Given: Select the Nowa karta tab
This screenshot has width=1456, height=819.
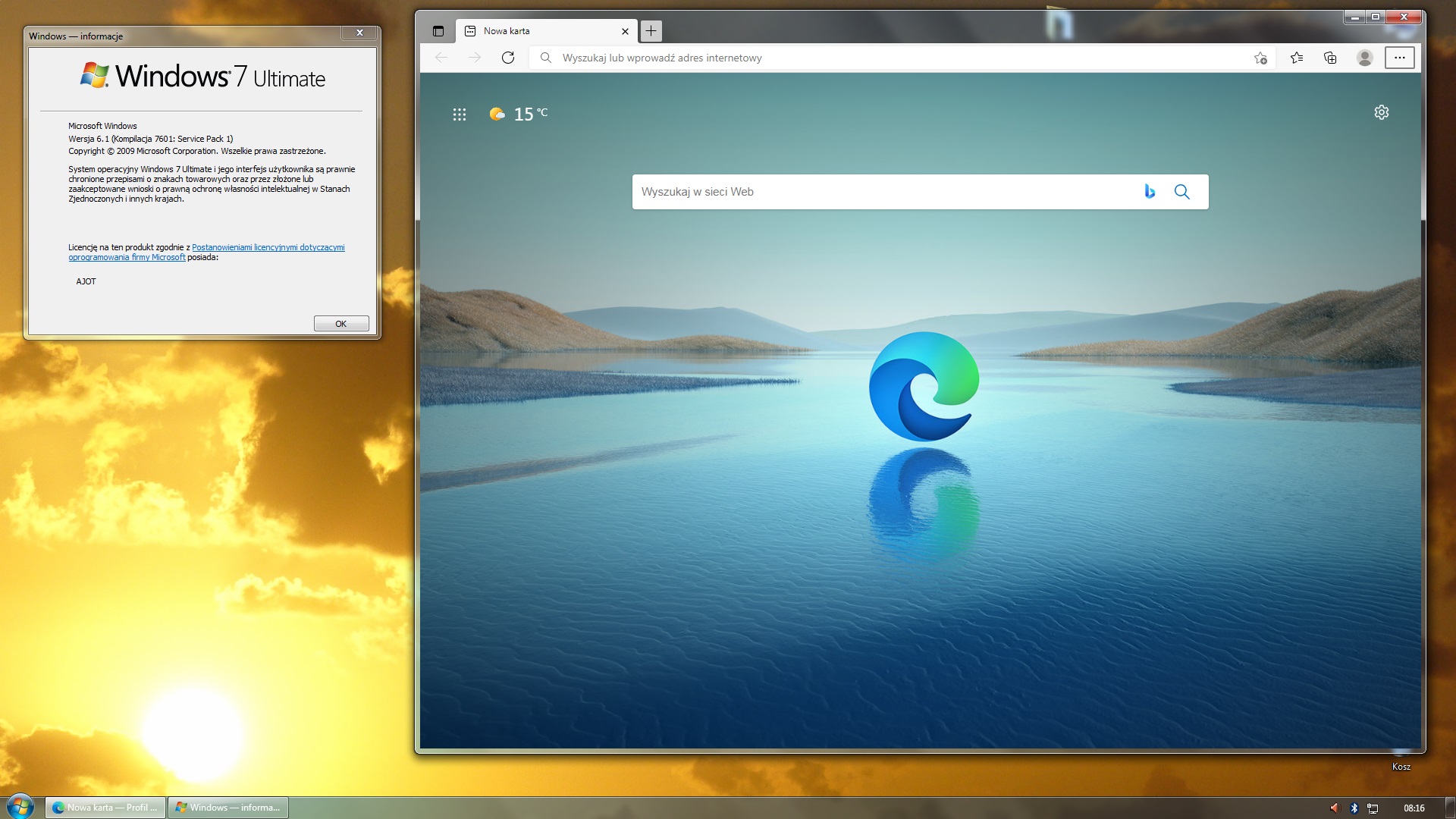Looking at the screenshot, I should [546, 31].
